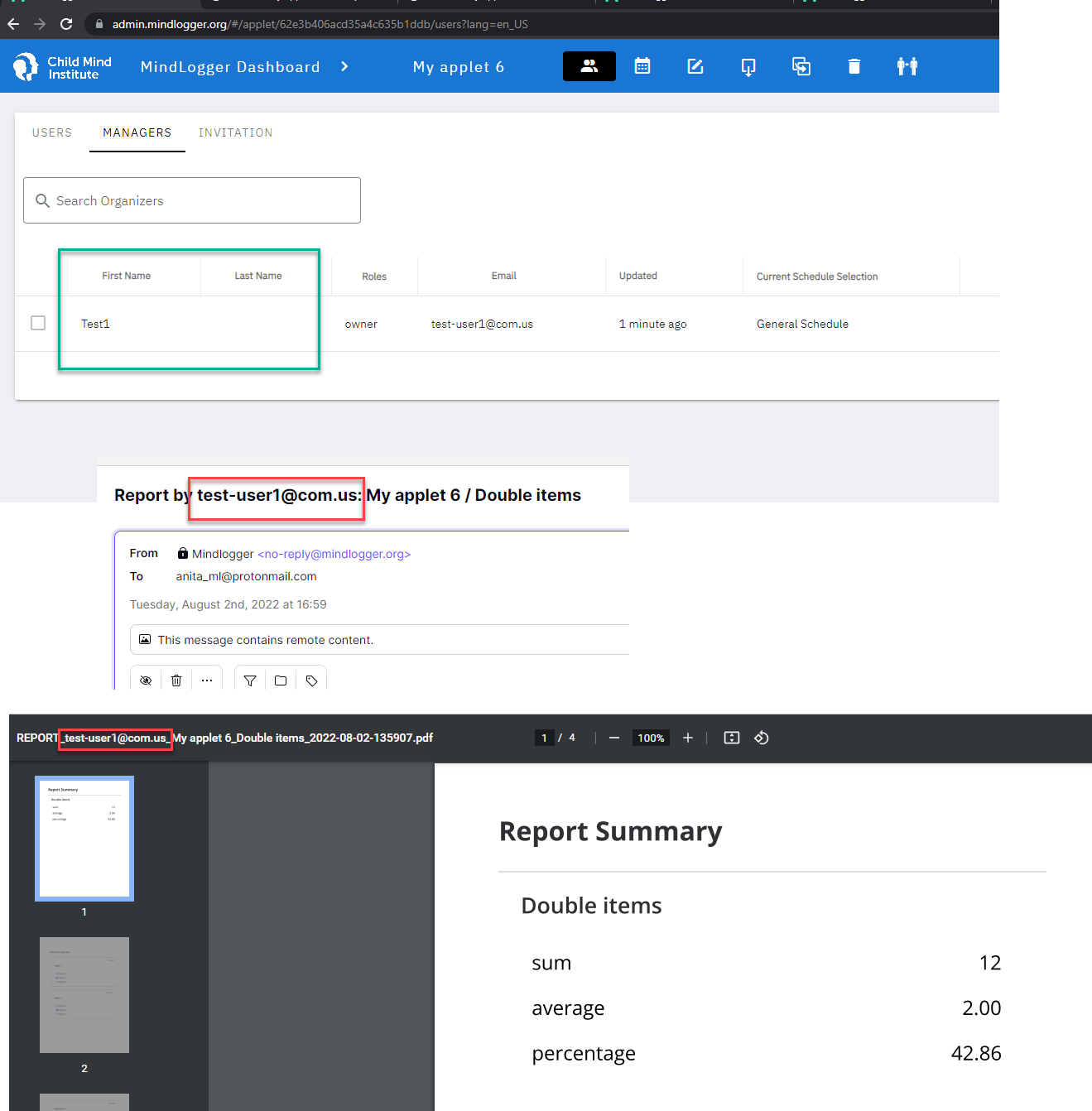
Task: Click the breadcrumb chevron after Dashboard
Action: [x=344, y=66]
